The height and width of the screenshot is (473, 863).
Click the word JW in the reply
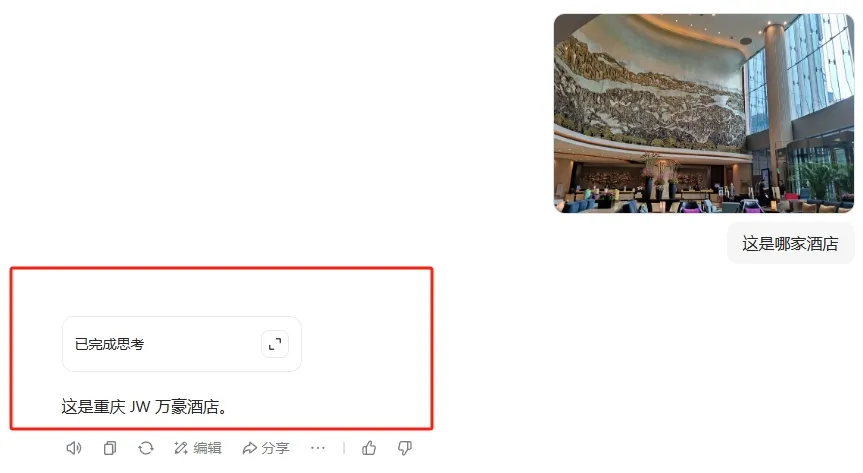click(140, 407)
